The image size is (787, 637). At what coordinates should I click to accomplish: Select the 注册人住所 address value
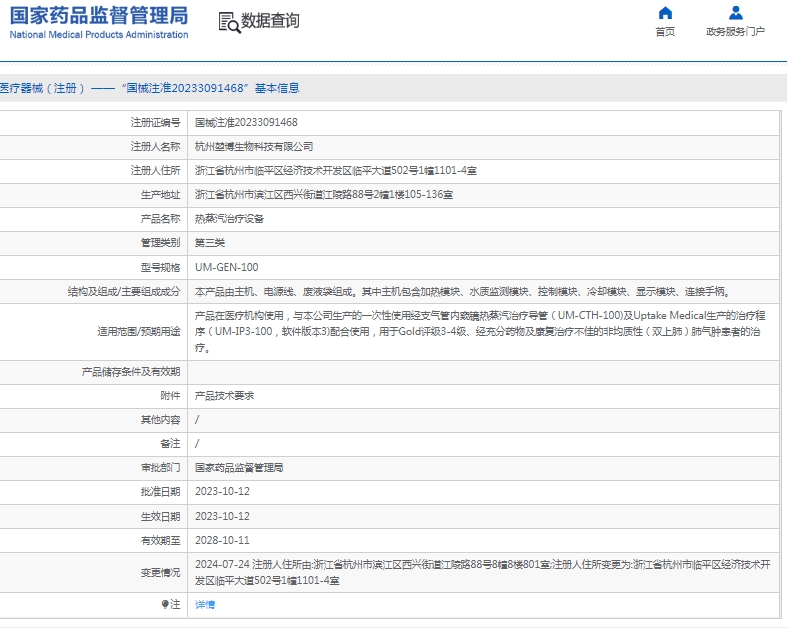[336, 171]
